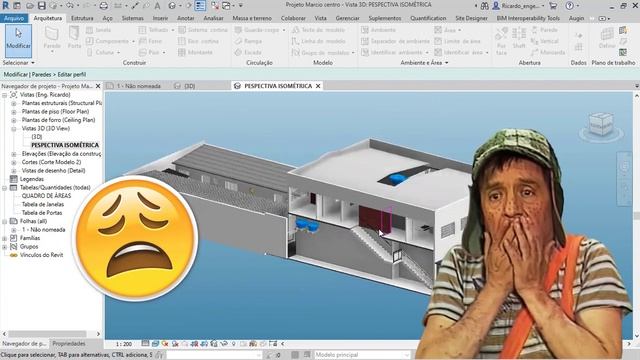
Task: Click the Open folder icon in quick access toolbar
Action: 30,6
